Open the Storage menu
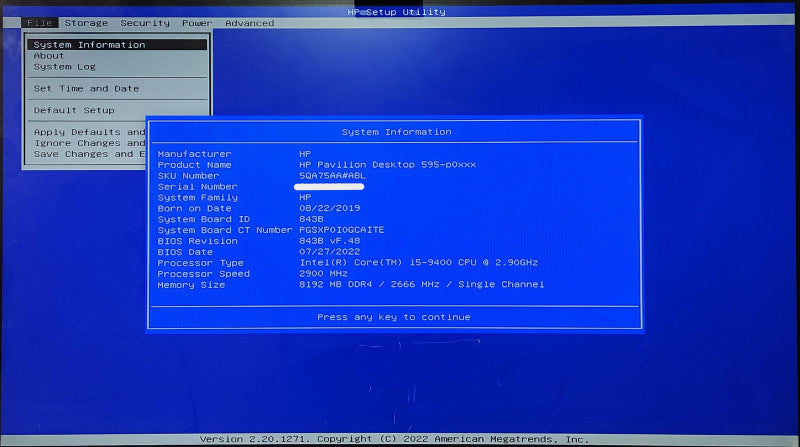This screenshot has height=447, width=800. click(86, 23)
